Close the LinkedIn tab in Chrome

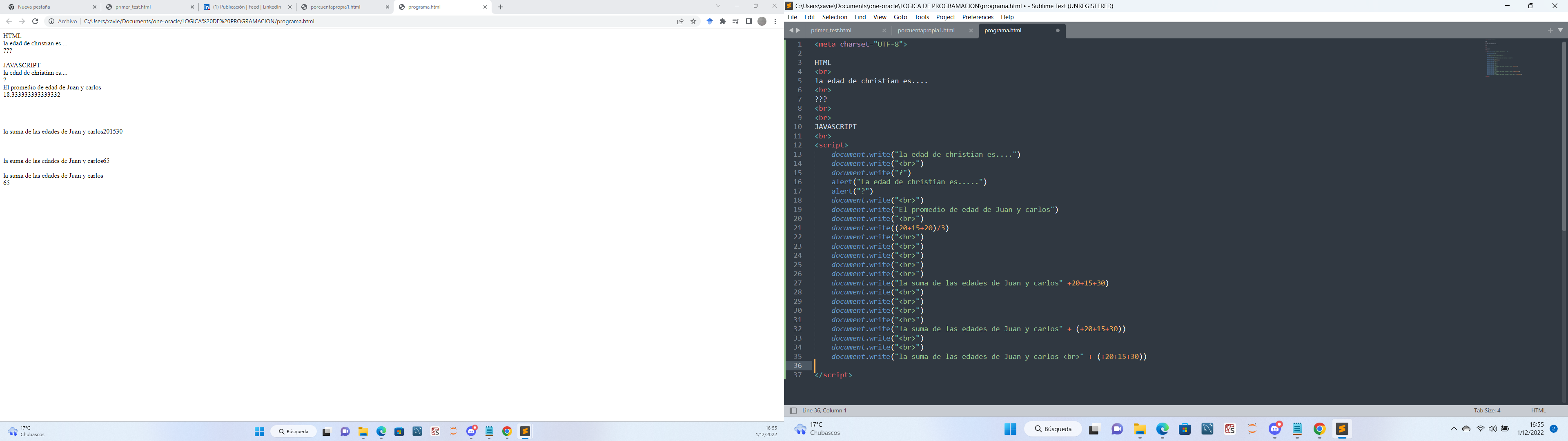click(290, 7)
